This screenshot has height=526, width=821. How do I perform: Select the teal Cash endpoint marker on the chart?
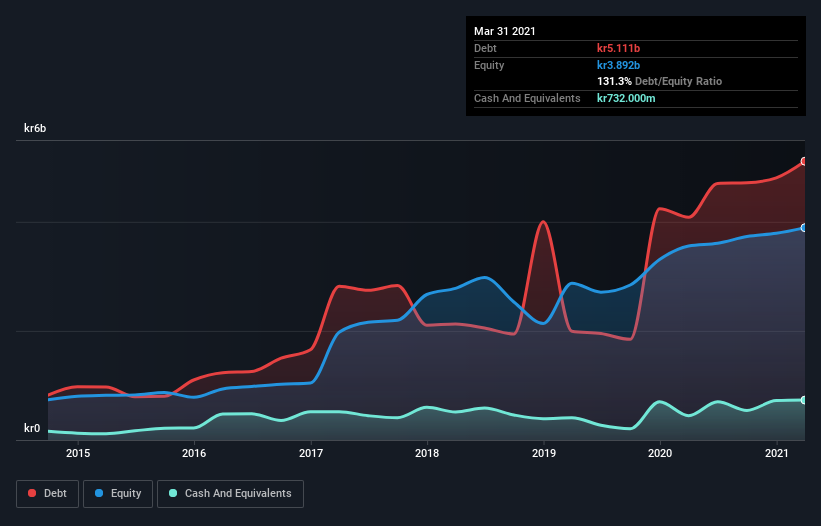[804, 400]
